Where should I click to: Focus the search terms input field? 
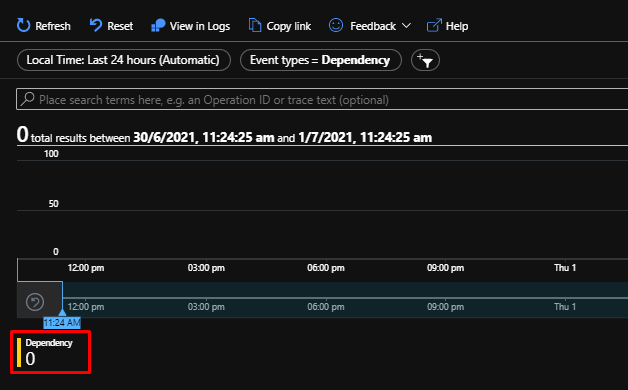point(322,99)
